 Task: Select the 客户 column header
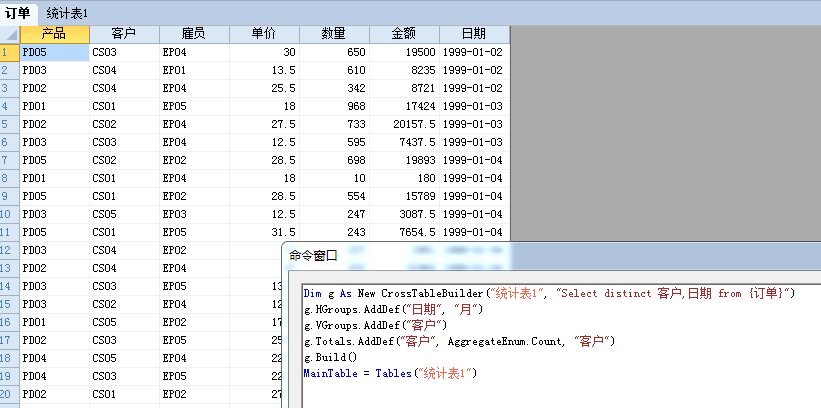pos(124,35)
